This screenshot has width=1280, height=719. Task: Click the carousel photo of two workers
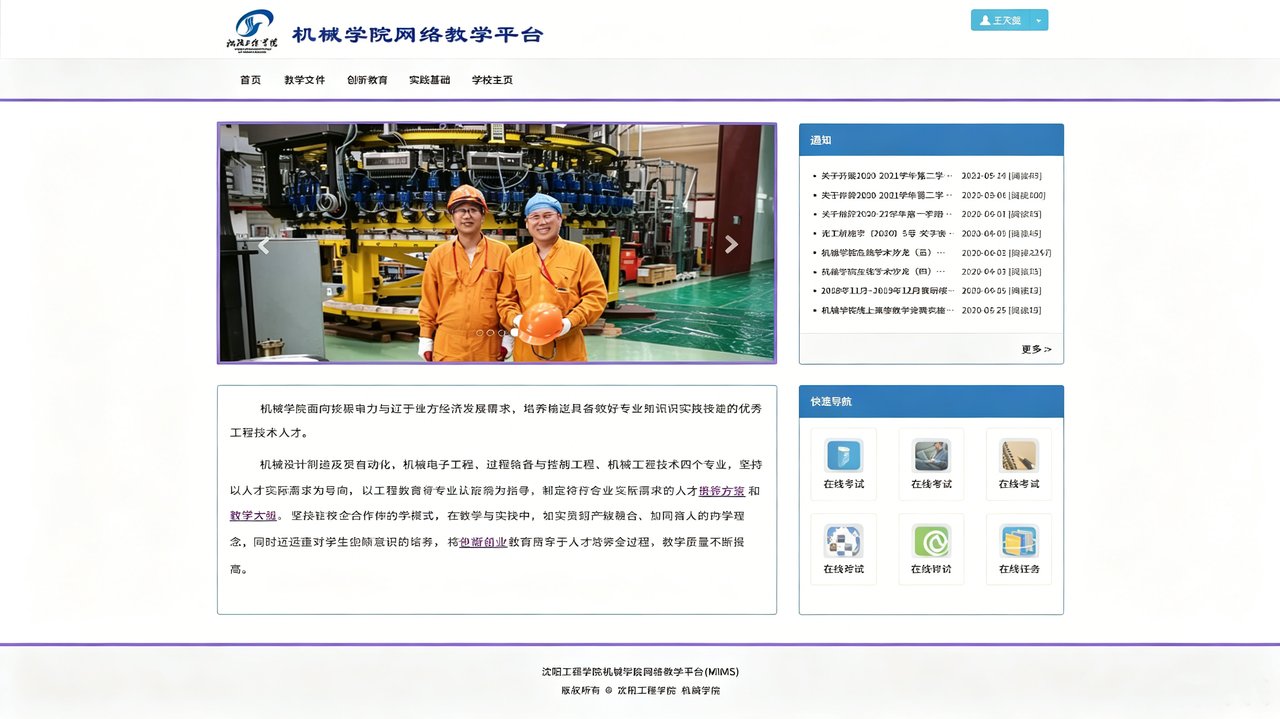point(497,243)
